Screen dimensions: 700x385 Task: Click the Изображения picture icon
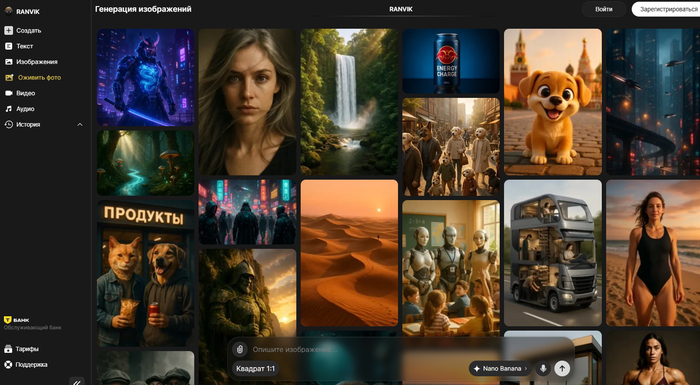pos(8,62)
